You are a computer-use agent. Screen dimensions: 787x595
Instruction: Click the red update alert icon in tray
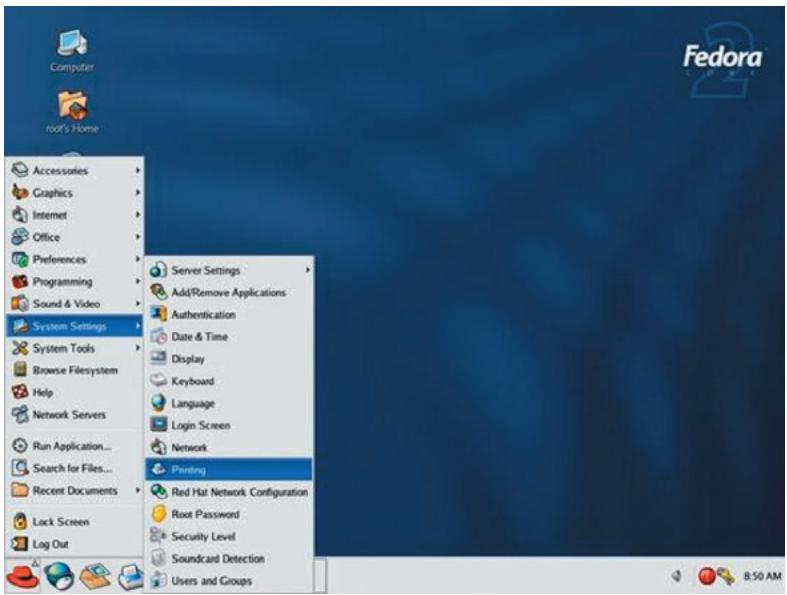click(706, 576)
